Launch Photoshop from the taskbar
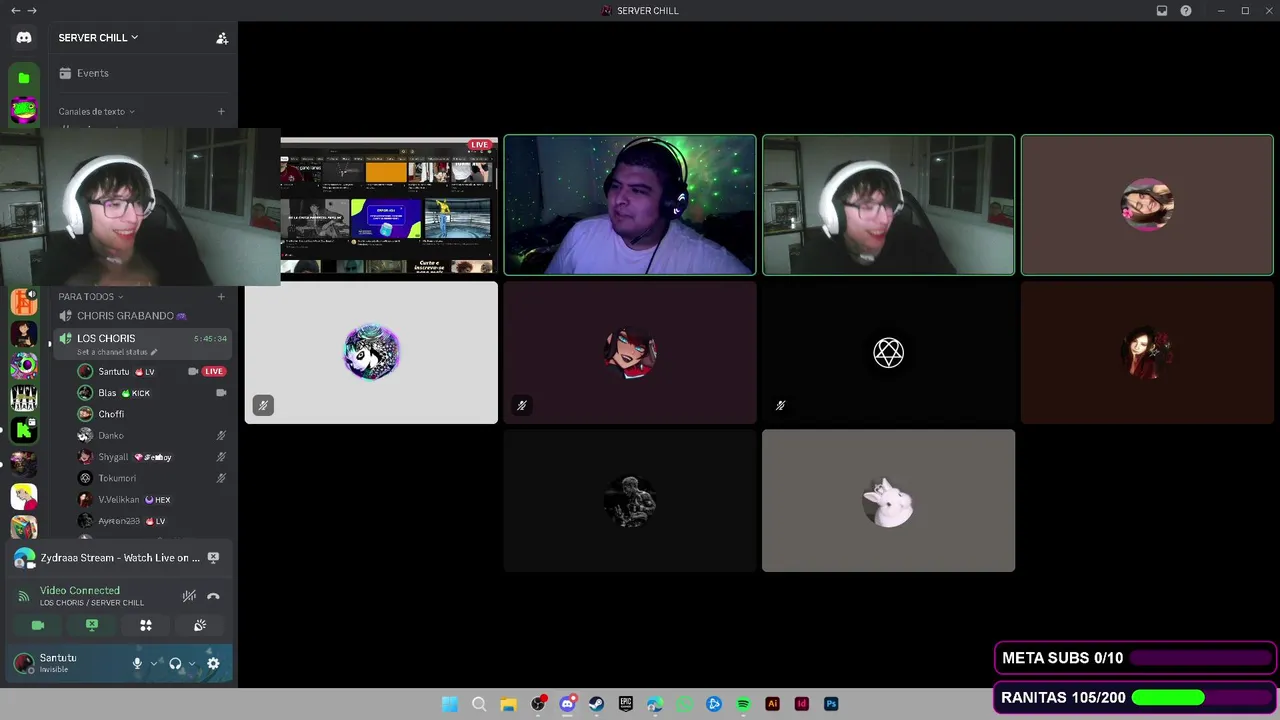This screenshot has width=1280, height=720. pos(831,704)
